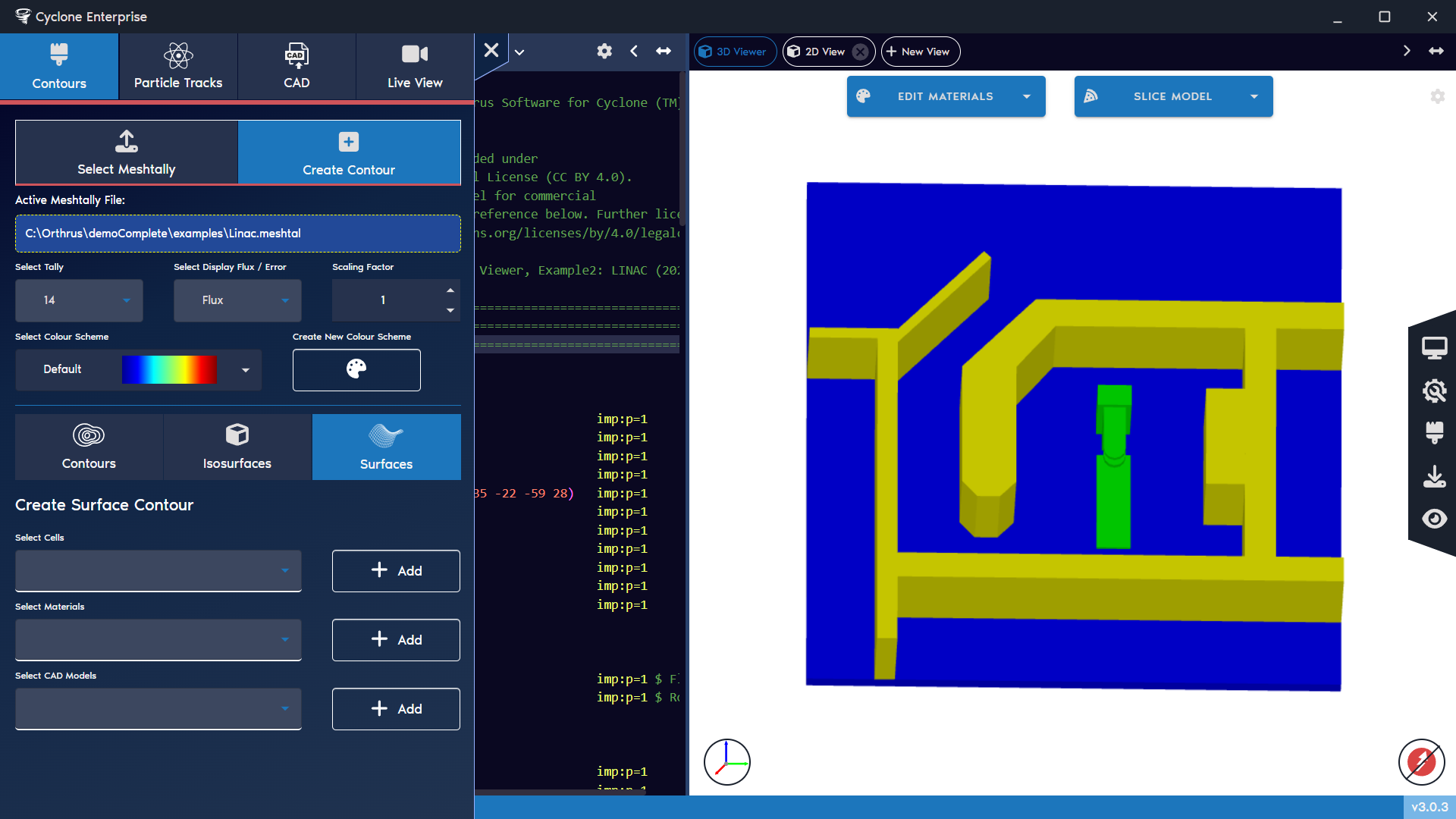Click the Create Contour button
The height and width of the screenshot is (819, 1456).
(350, 152)
